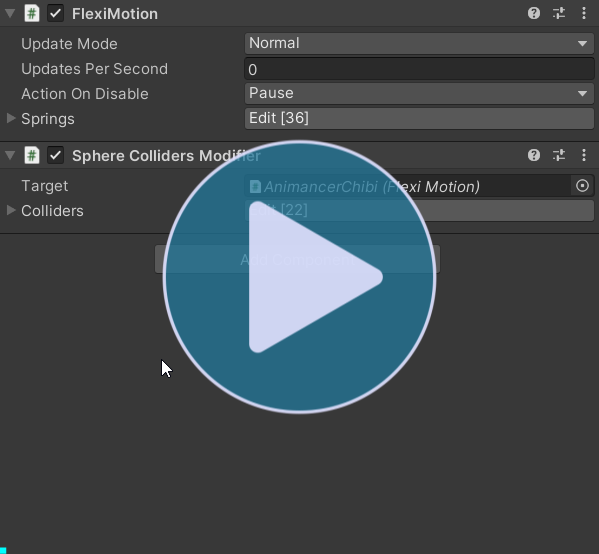Click the Springs Edit [36] button
Screen dimensions: 599x554
coord(419,118)
